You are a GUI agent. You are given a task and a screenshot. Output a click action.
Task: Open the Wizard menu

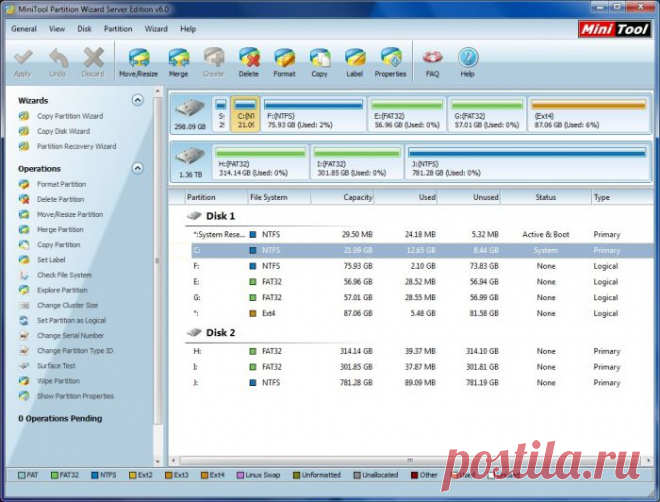(x=156, y=29)
